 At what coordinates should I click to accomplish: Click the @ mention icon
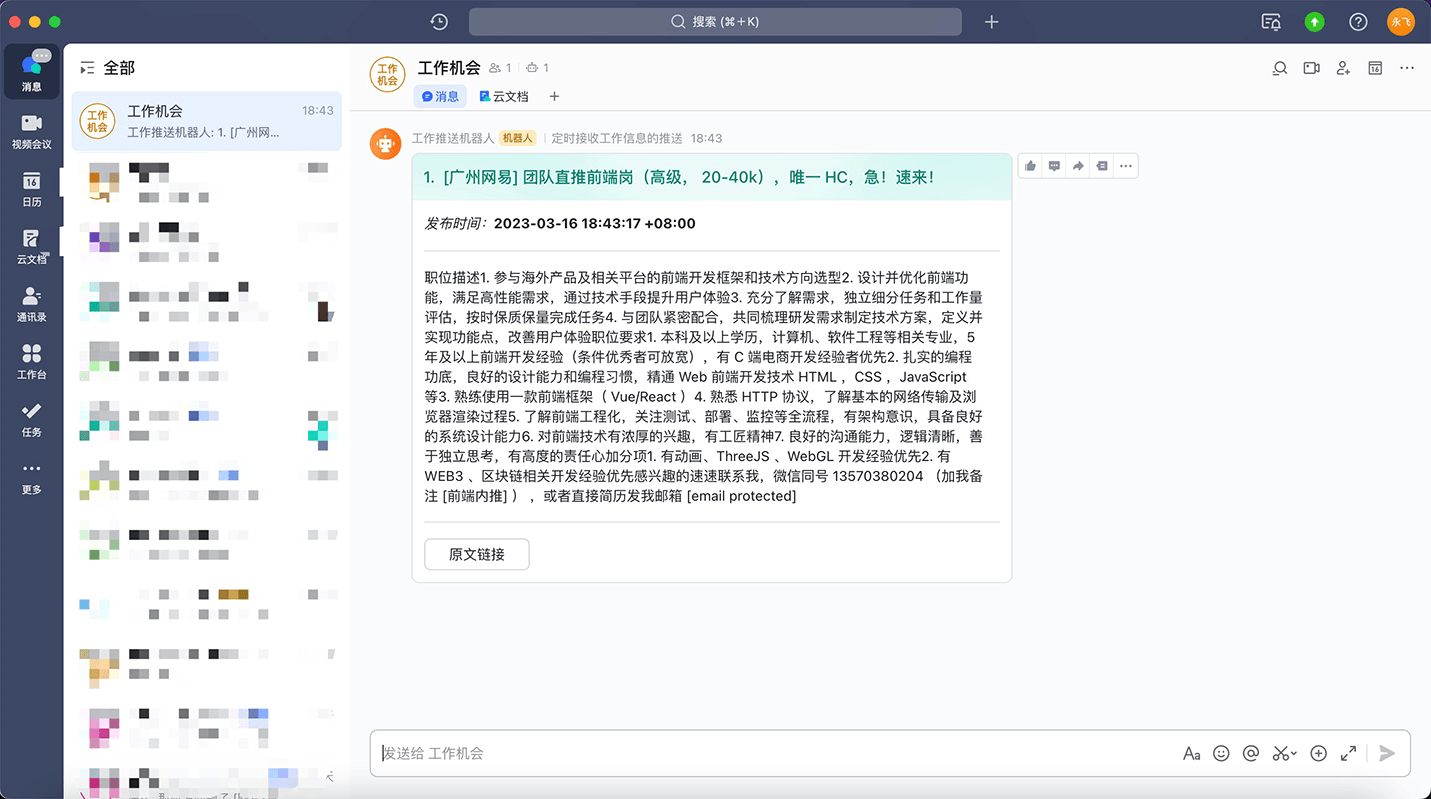click(x=1250, y=754)
